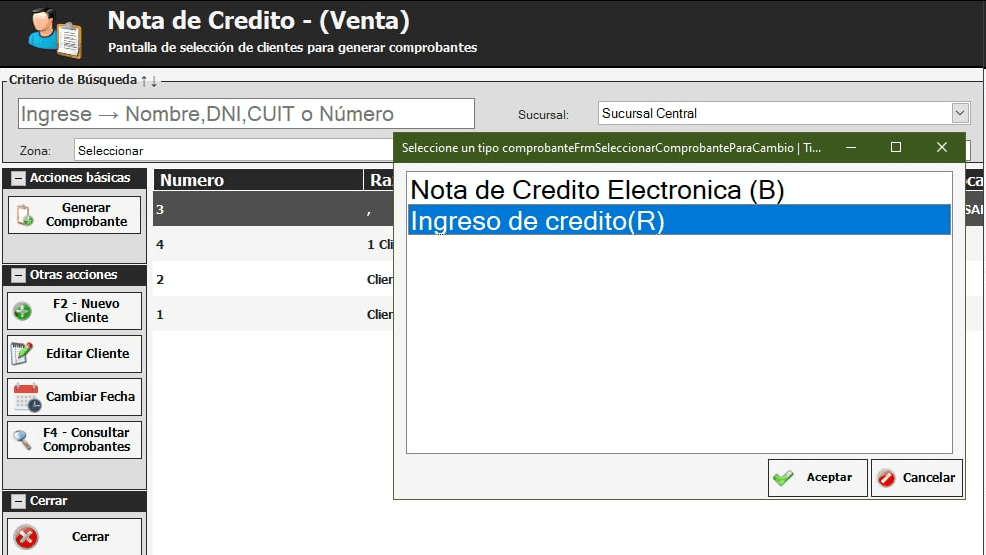
Task: Open the Sucursal Central dropdown
Action: tap(960, 113)
